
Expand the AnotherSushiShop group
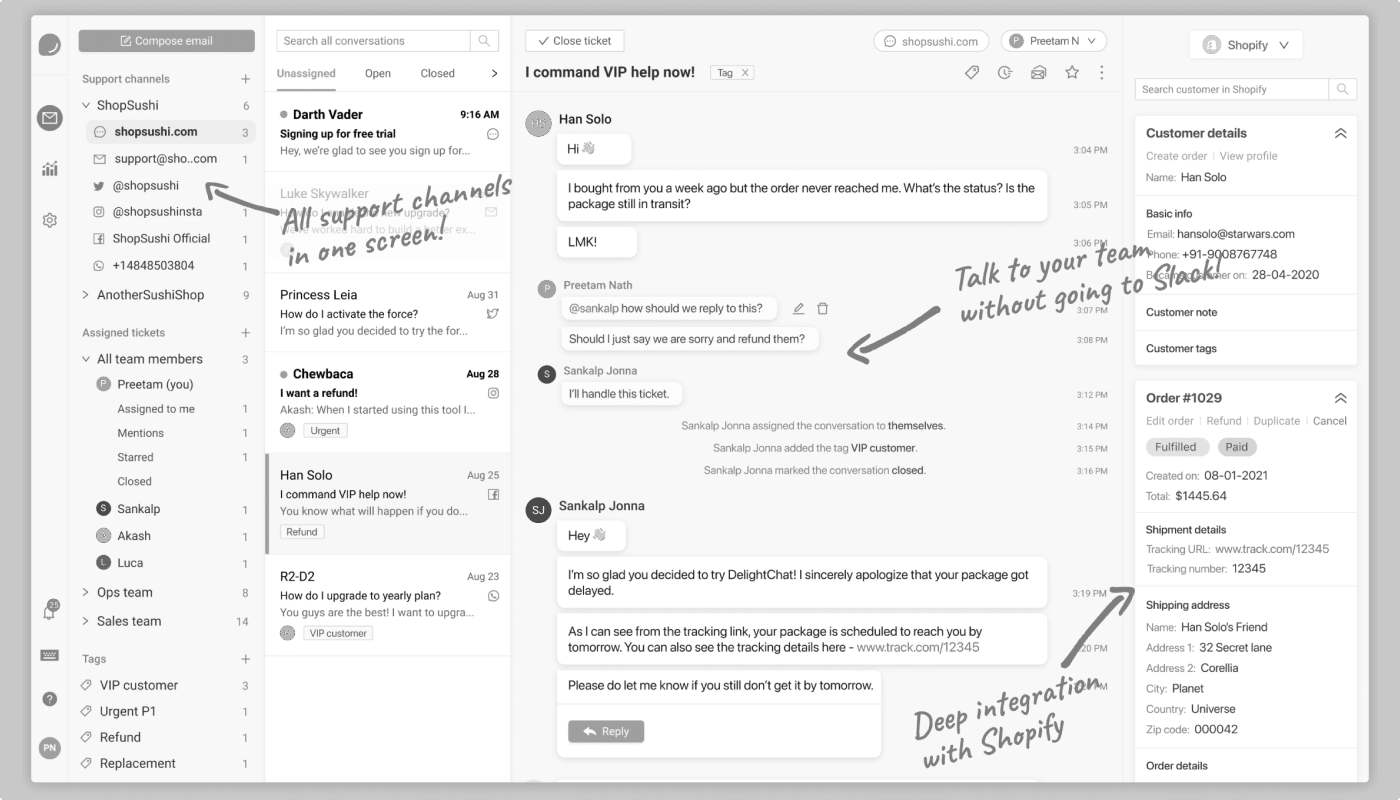[x=86, y=295]
